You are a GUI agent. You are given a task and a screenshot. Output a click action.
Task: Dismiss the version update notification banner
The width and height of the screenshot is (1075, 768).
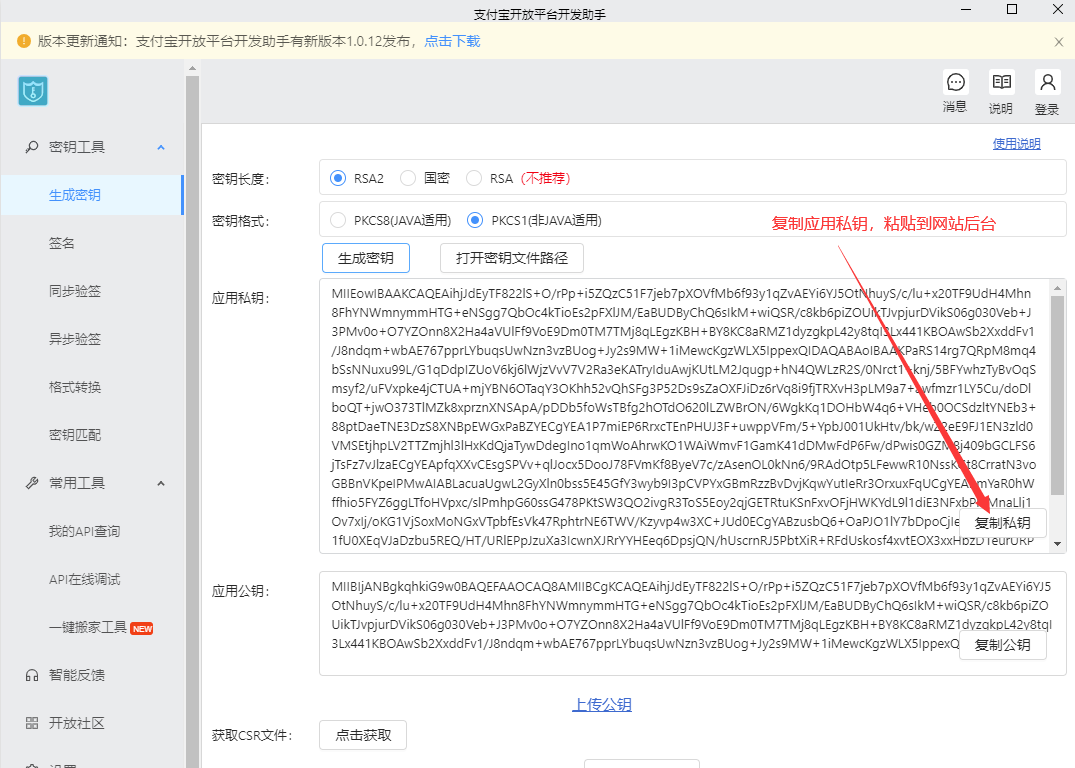point(1059,42)
